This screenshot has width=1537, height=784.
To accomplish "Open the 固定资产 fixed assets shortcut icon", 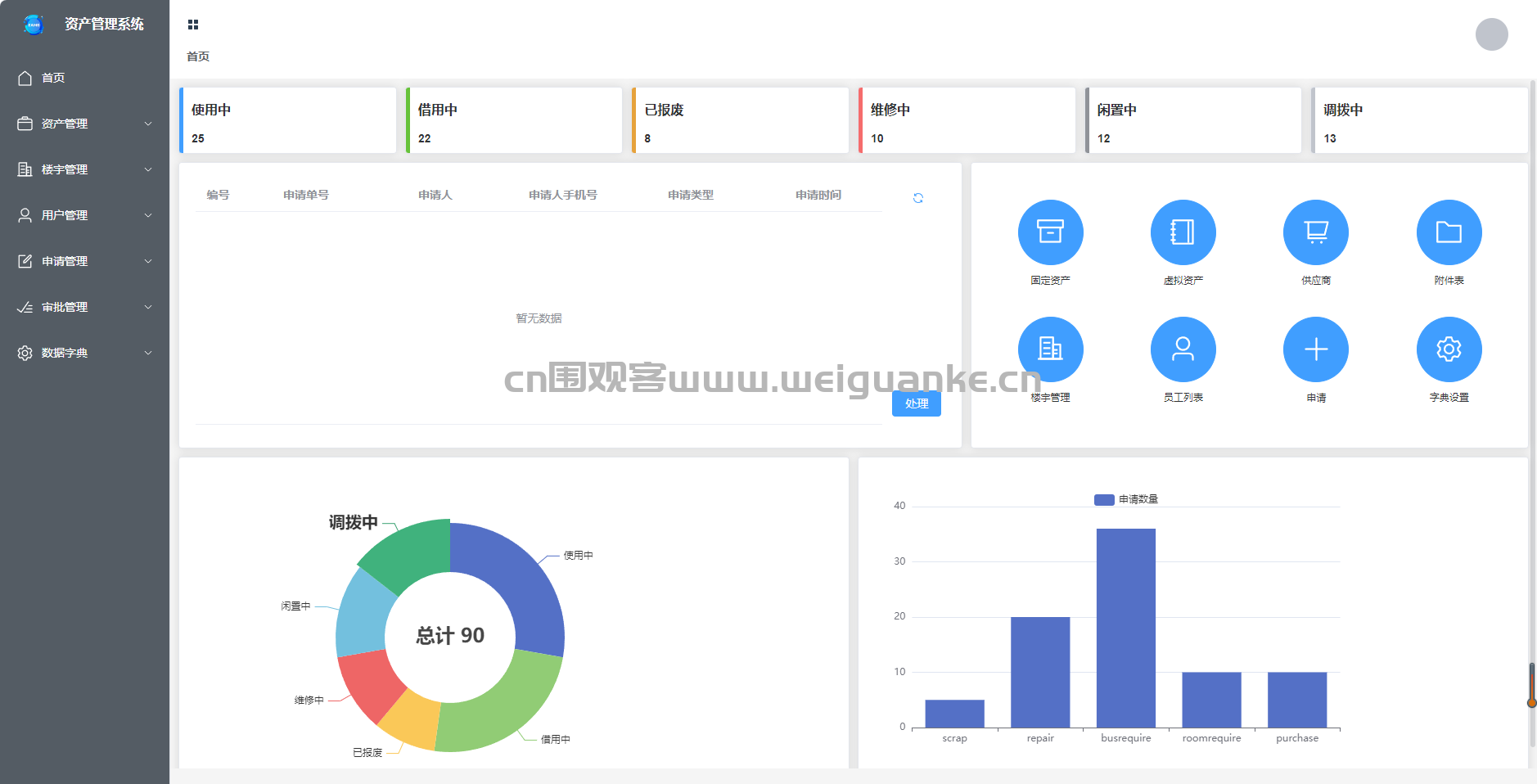I will [x=1050, y=232].
